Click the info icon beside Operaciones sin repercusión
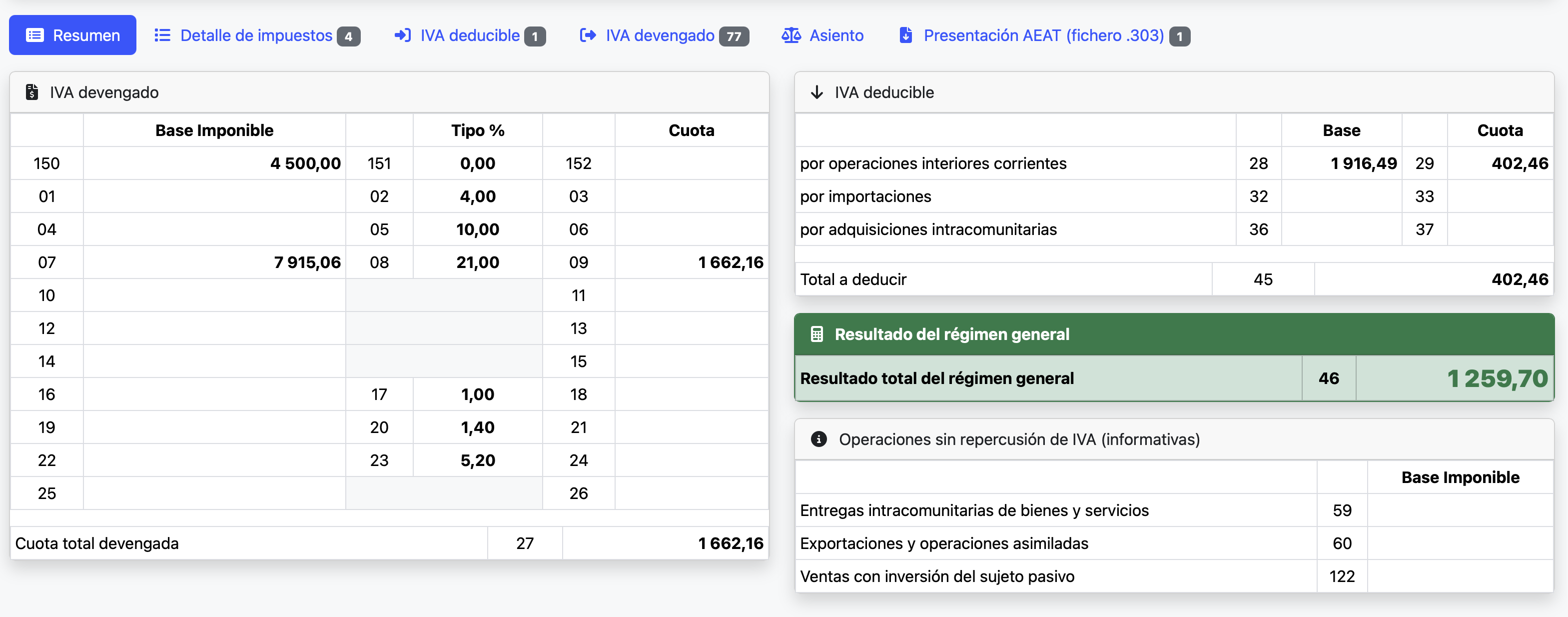The image size is (1568, 617). pyautogui.click(x=818, y=439)
